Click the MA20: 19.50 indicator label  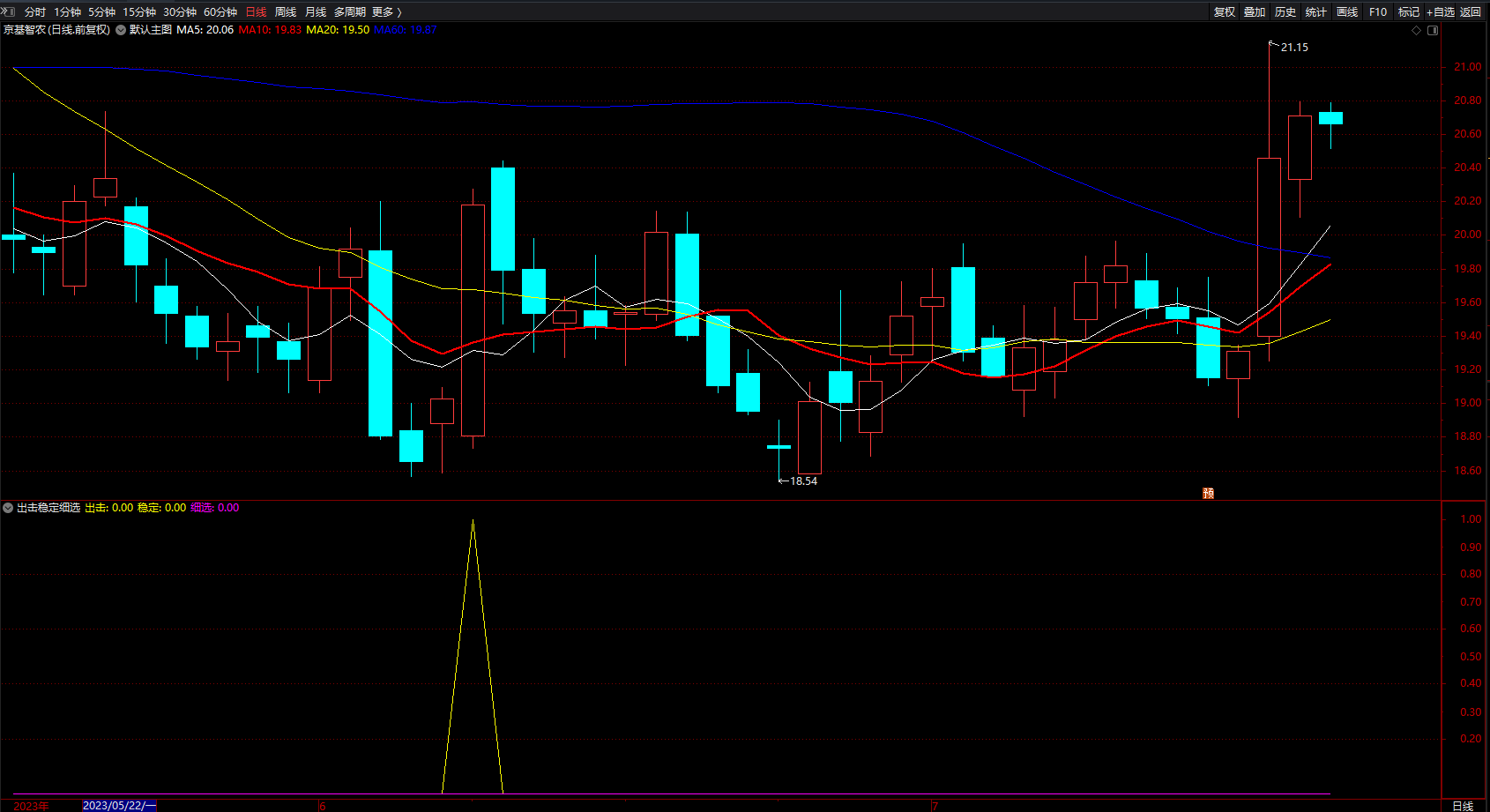[x=338, y=30]
